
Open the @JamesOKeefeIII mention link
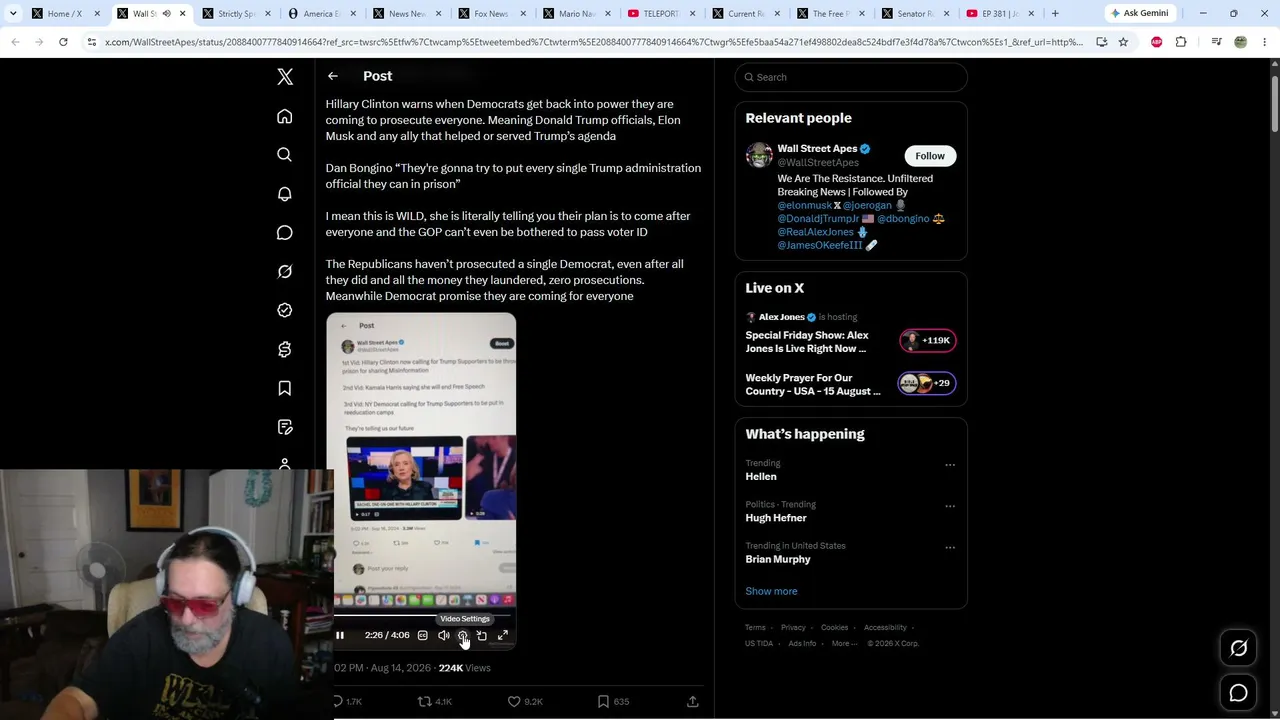pos(820,245)
